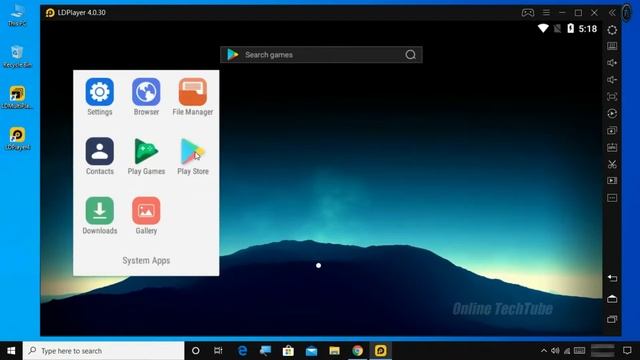Open the More options sidebar icon

point(612,198)
